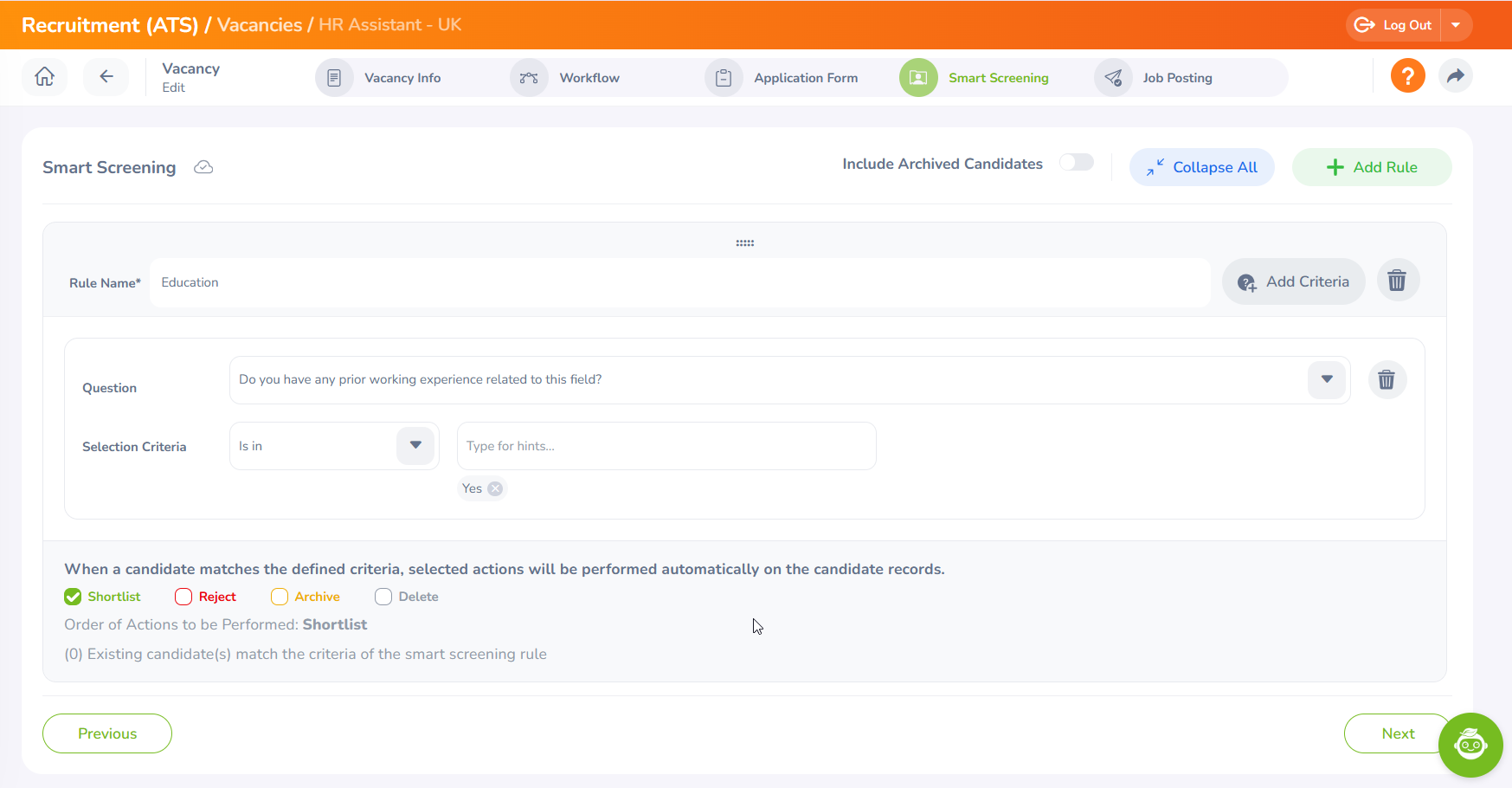This screenshot has height=788, width=1512.
Task: Uncheck the Shortlist checkbox
Action: (x=73, y=597)
